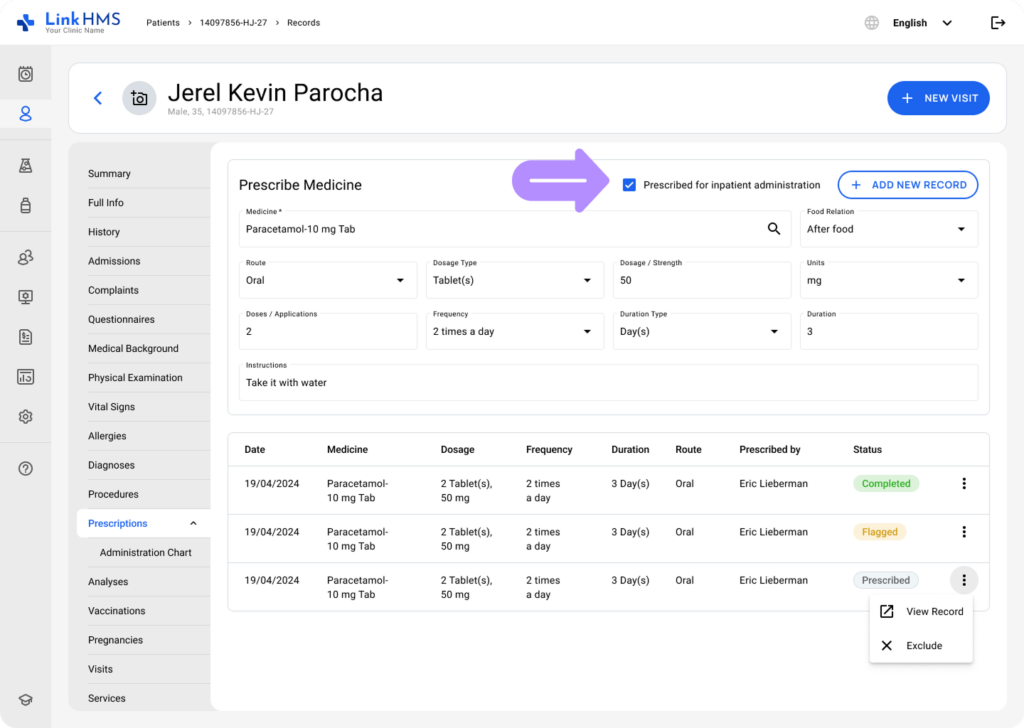Open the Food Relation dropdown
This screenshot has width=1024, height=728.
pyautogui.click(x=889, y=229)
